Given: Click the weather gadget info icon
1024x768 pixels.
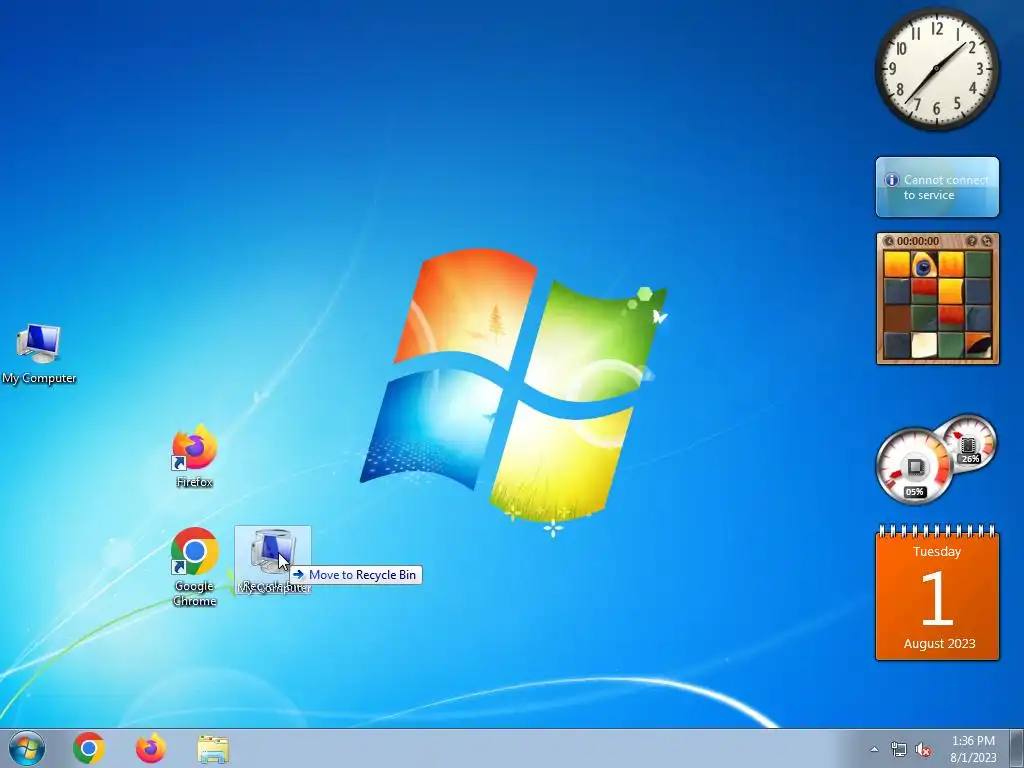Looking at the screenshot, I should pos(891,180).
